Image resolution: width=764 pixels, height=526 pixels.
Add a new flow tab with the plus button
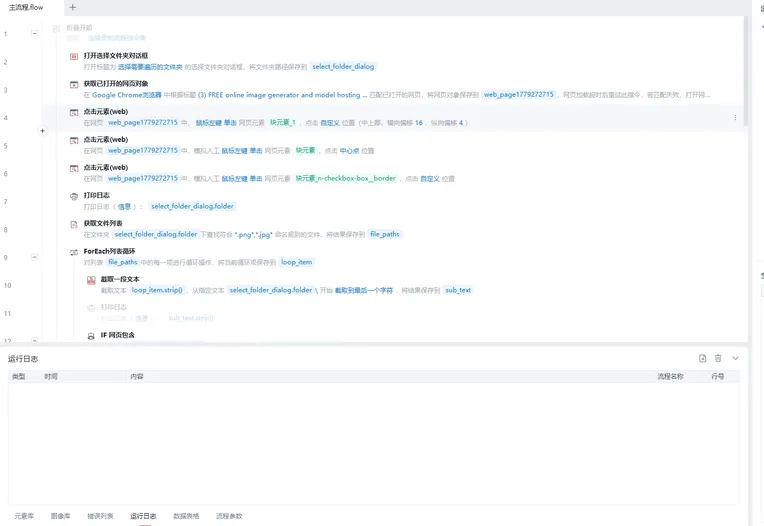(x=72, y=7)
